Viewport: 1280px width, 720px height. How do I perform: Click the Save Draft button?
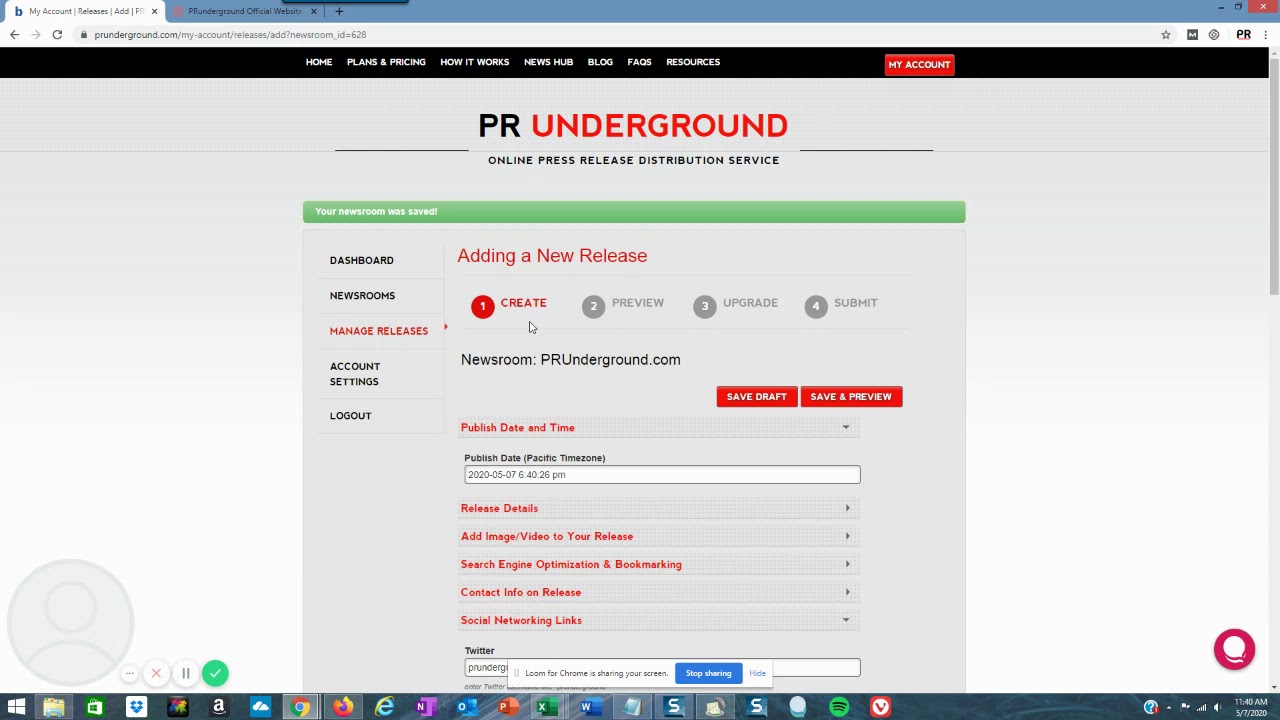(757, 397)
